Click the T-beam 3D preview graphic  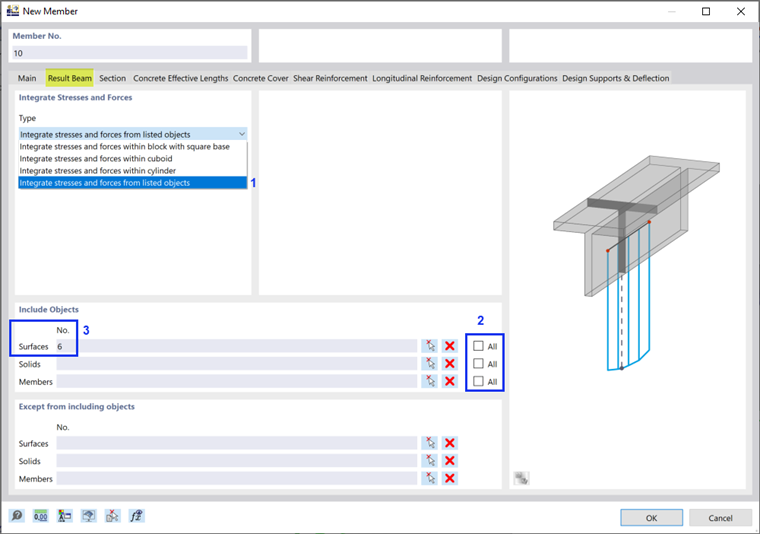coord(636,262)
